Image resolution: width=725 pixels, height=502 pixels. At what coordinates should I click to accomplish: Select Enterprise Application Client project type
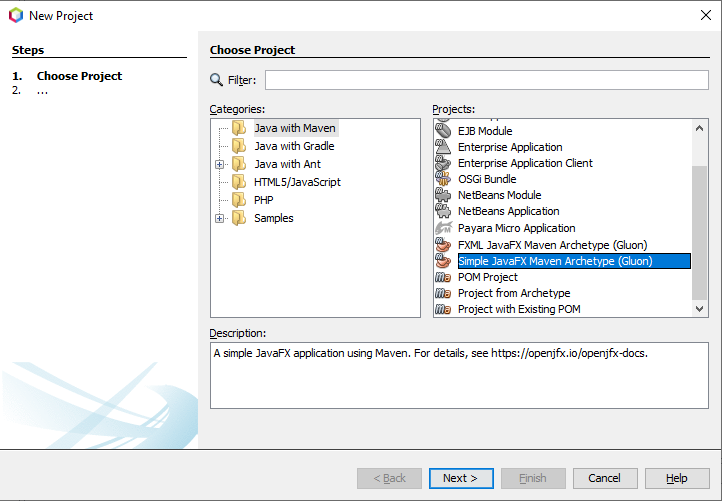pos(525,163)
